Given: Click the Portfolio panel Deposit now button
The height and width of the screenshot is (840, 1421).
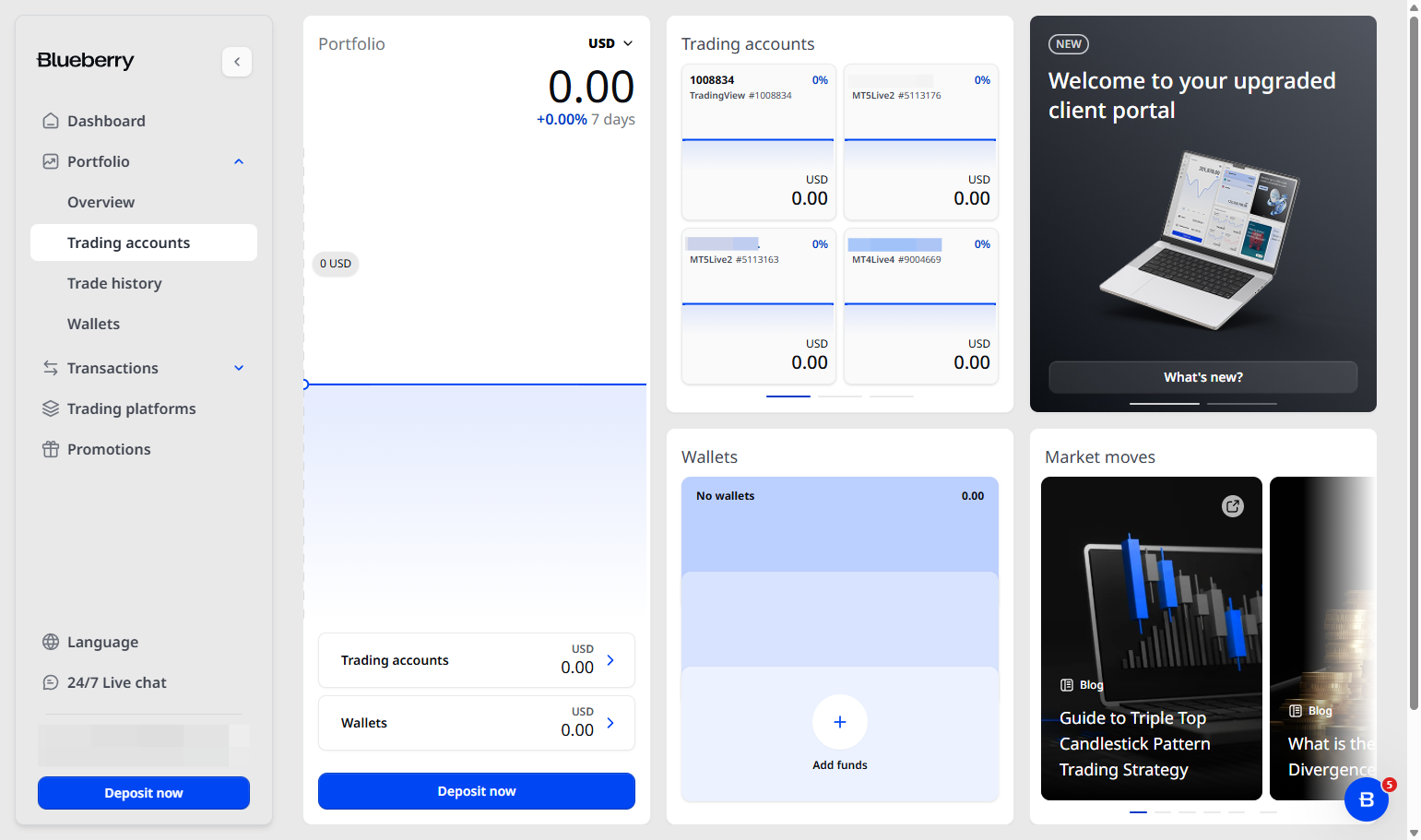Looking at the screenshot, I should click(x=477, y=791).
